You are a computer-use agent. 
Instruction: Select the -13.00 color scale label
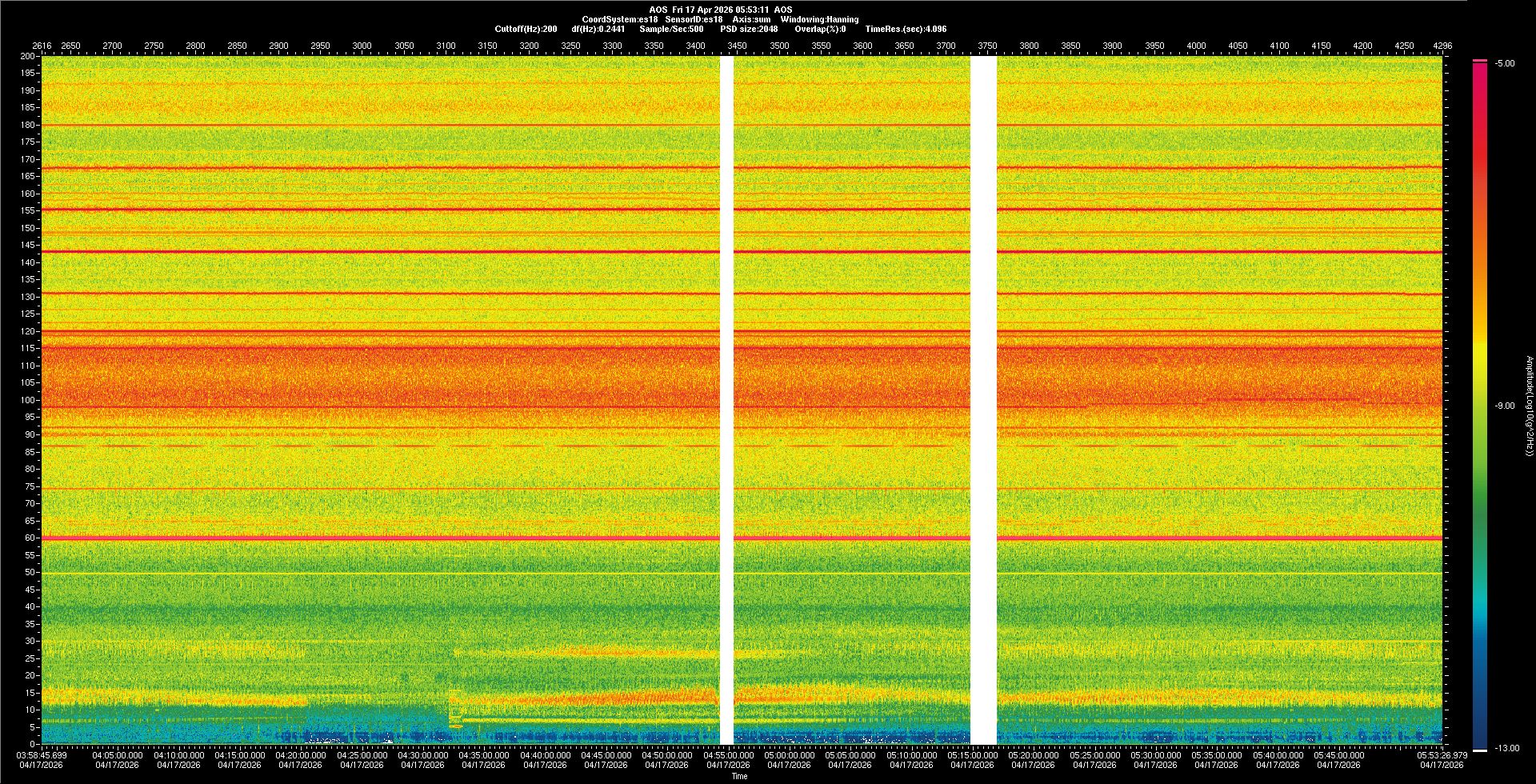[1506, 749]
